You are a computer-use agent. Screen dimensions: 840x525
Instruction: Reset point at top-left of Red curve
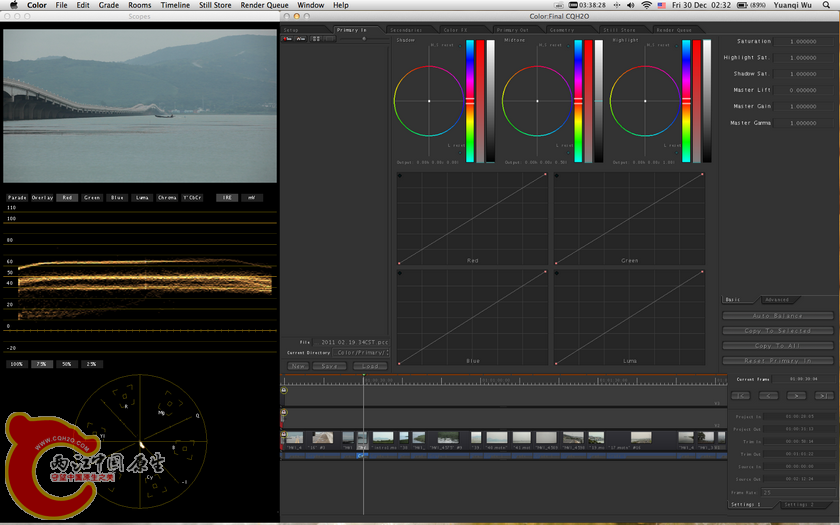(x=400, y=176)
